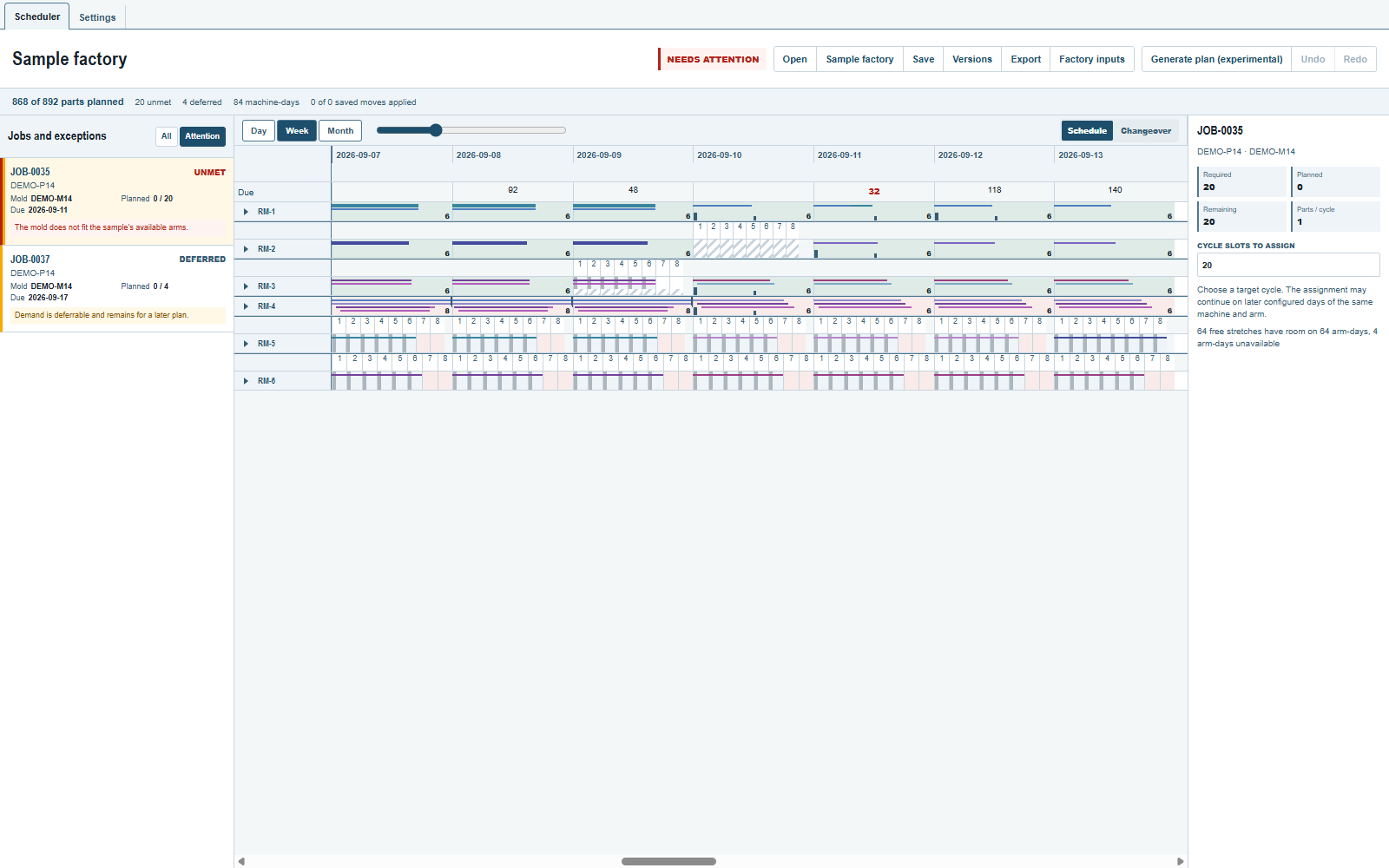Generate plan (experimental)

coord(1216,59)
